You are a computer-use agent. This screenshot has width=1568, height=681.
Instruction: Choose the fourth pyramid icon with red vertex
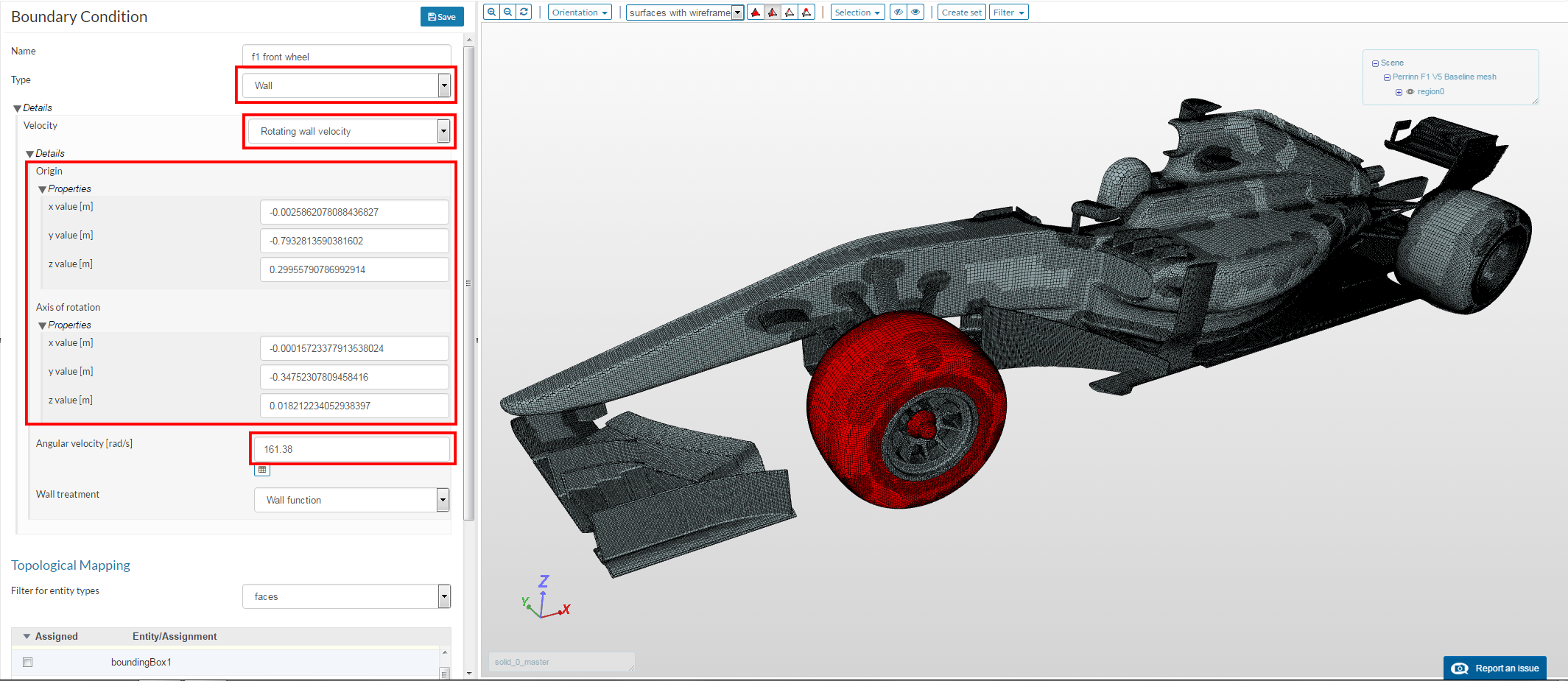pyautogui.click(x=806, y=13)
